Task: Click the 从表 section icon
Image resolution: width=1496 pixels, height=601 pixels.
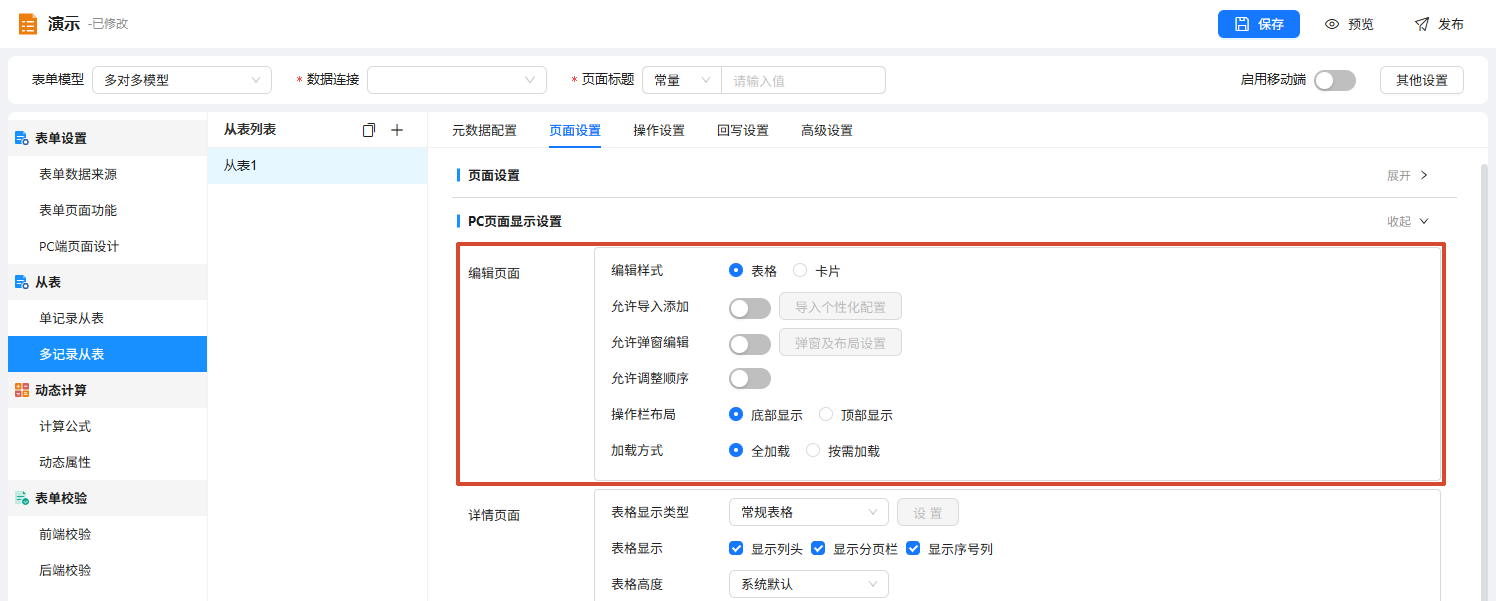Action: click(21, 282)
